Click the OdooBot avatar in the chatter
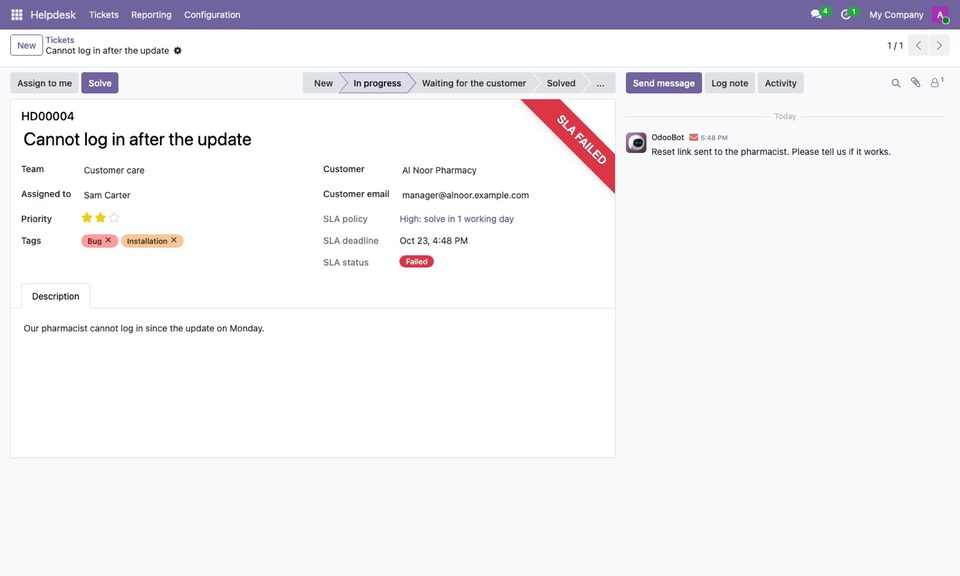 [x=636, y=143]
